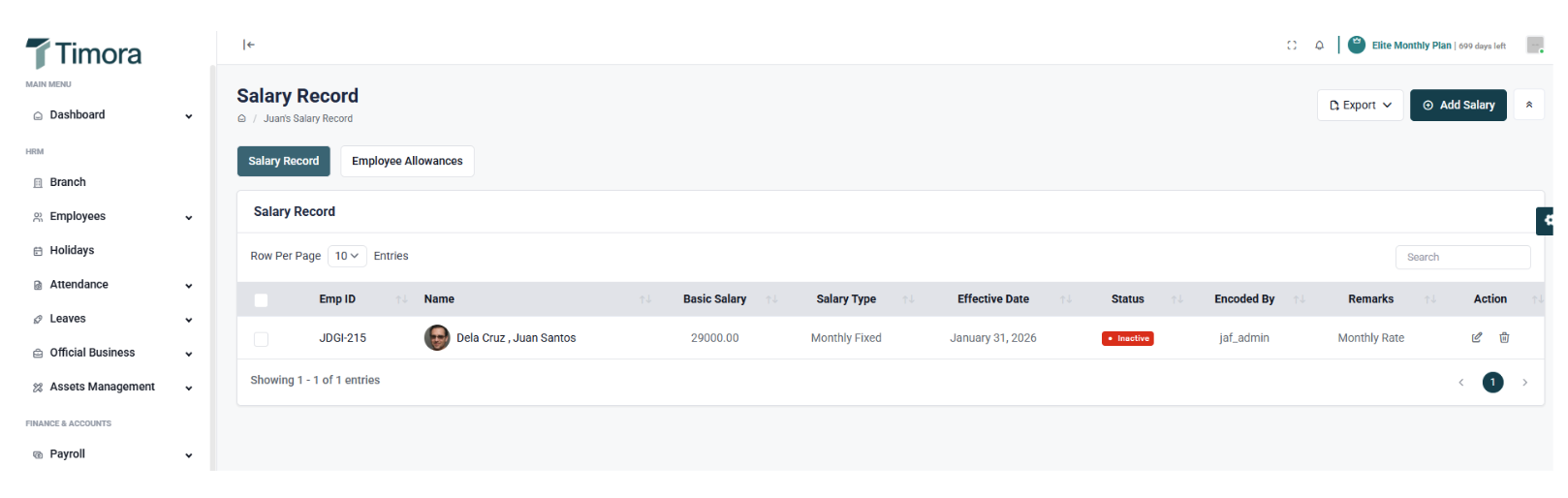
Task: Click the home breadcrumb icon
Action: point(242,119)
